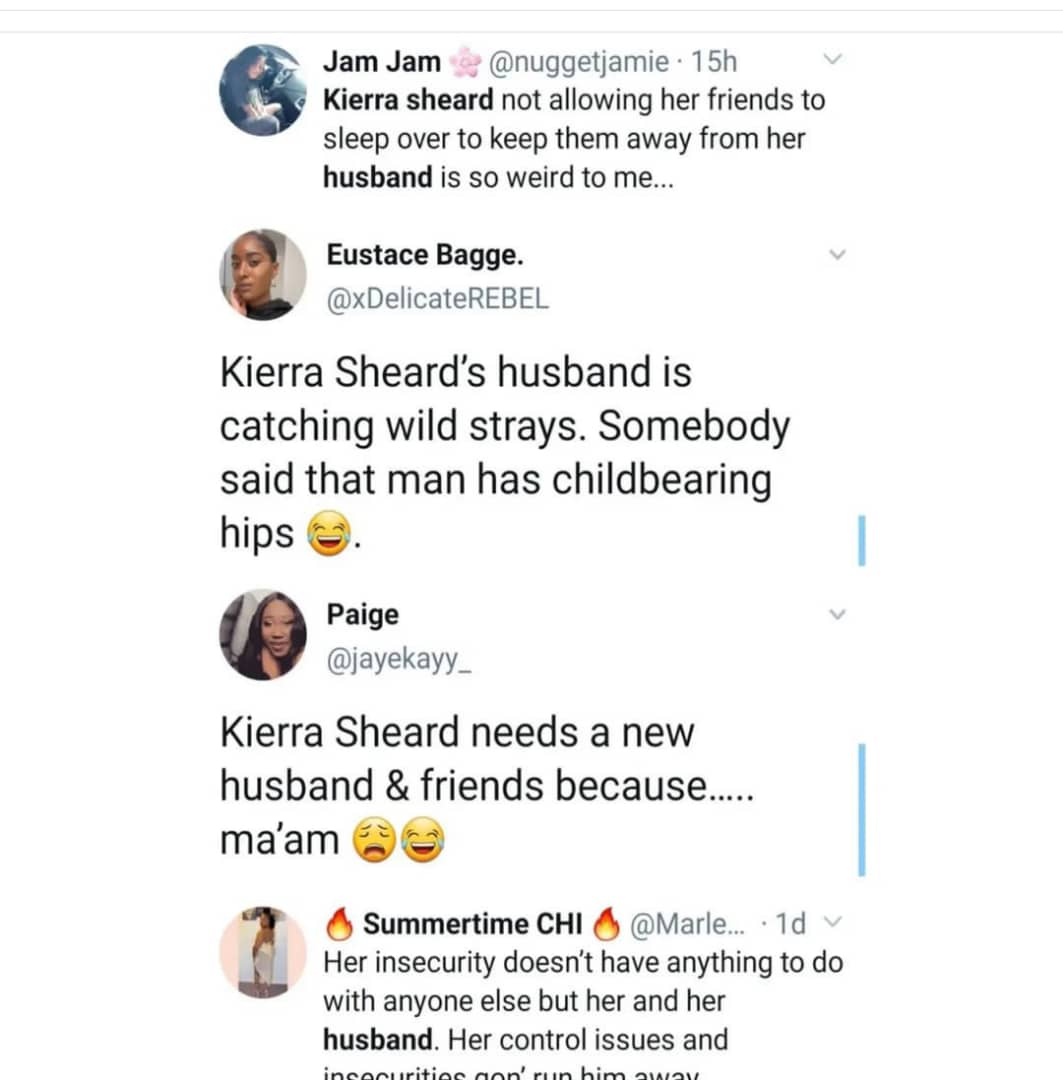Image resolution: width=1063 pixels, height=1080 pixels.
Task: Select the Eustace Bagge. display name
Action: click(424, 255)
